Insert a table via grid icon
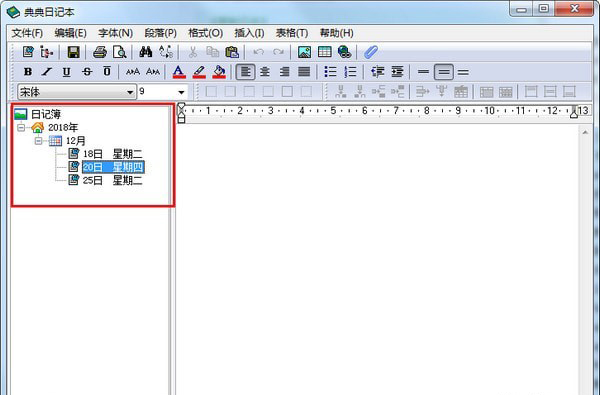This screenshot has width=600, height=395. click(325, 52)
